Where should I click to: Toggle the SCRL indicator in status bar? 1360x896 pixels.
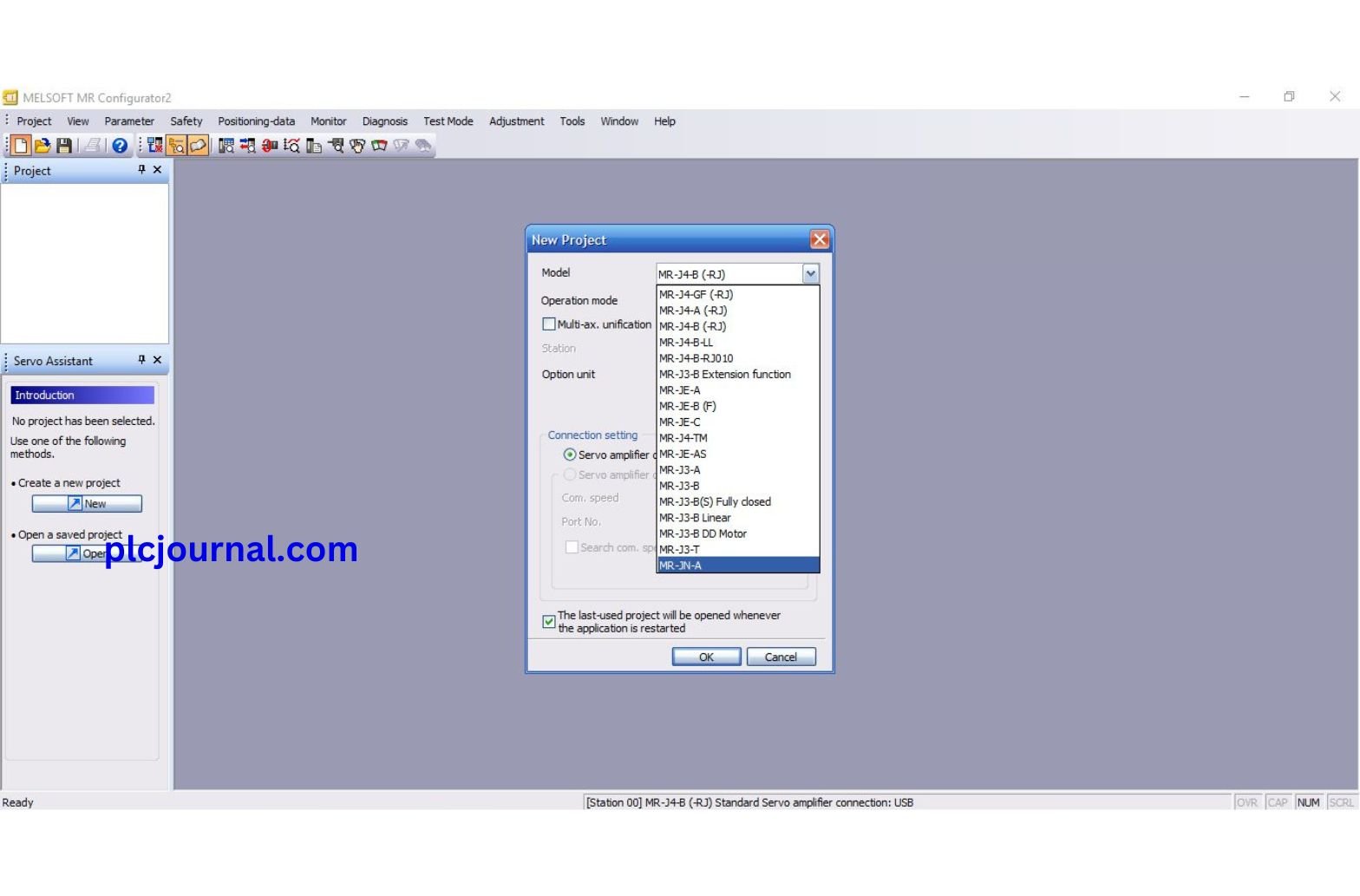pos(1341,802)
